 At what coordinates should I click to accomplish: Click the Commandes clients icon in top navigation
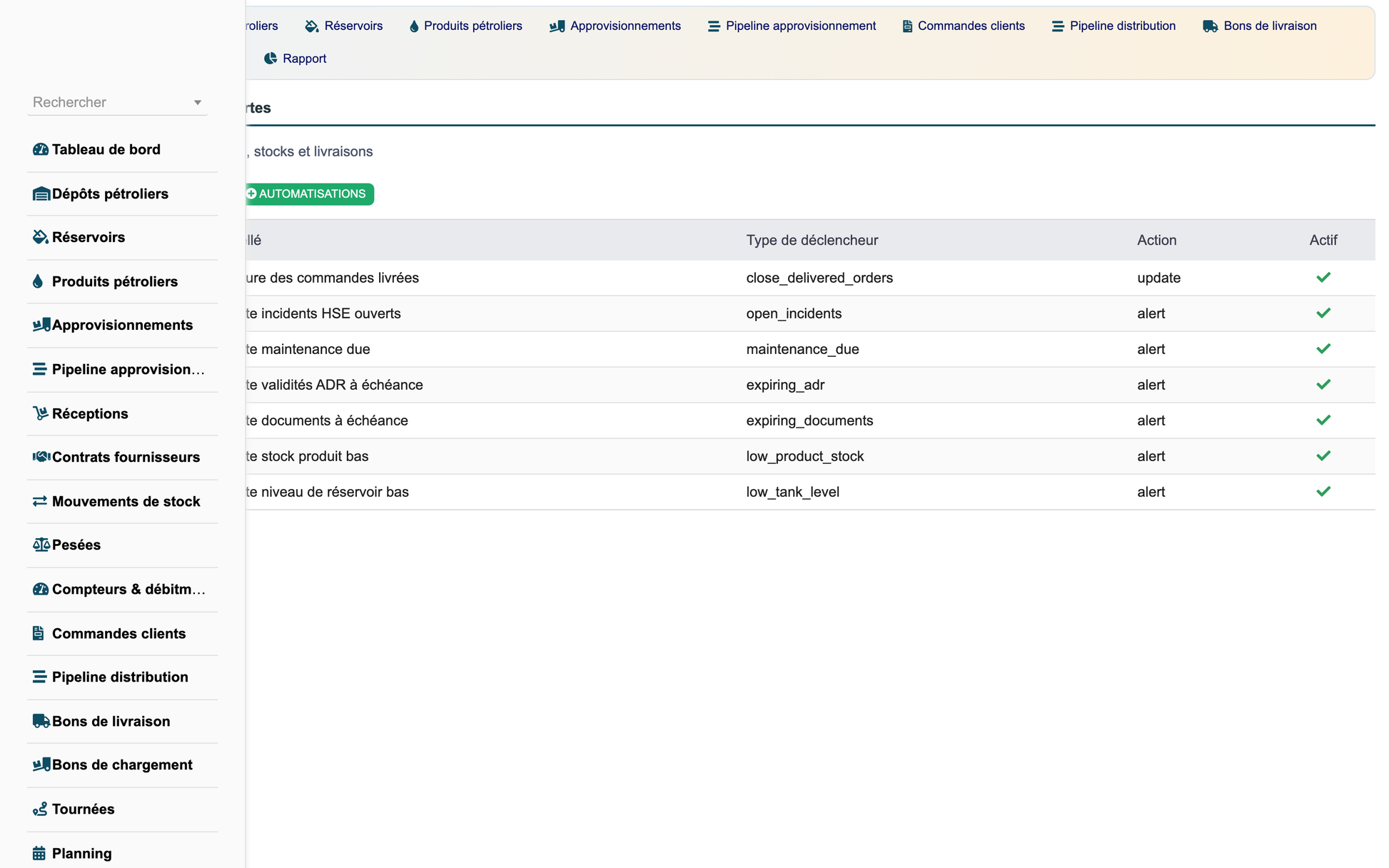point(907,26)
